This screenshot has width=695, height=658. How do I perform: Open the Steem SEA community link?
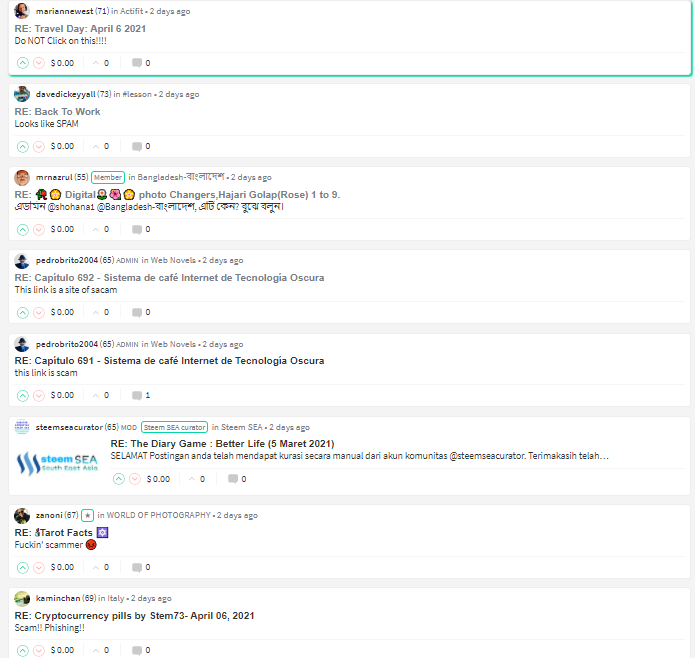pyautogui.click(x=242, y=427)
